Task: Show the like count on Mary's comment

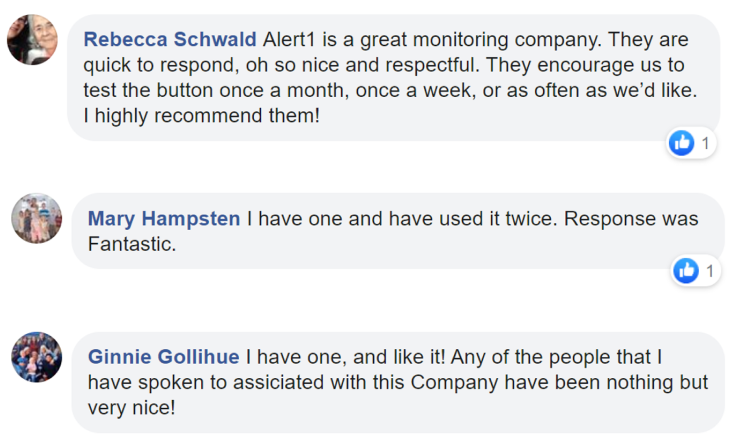Action: 709,270
